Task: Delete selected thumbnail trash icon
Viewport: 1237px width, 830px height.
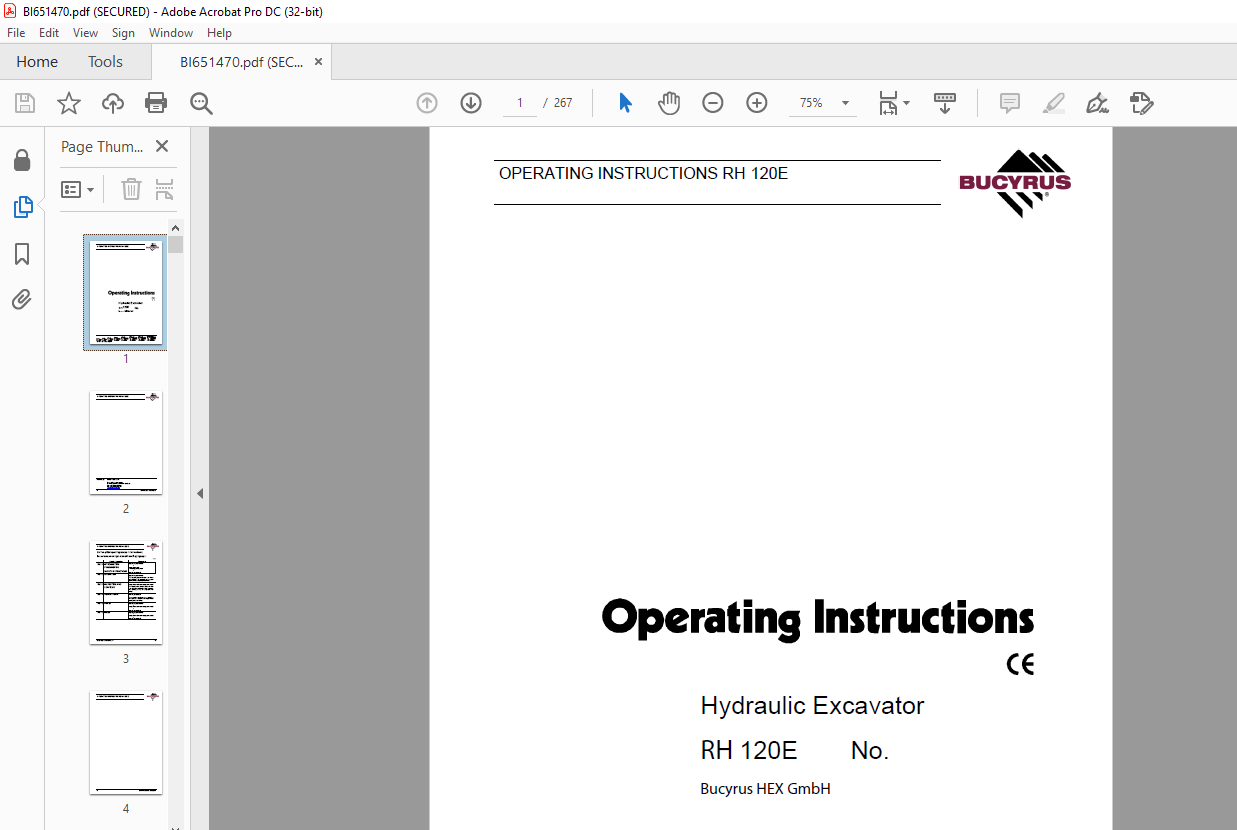Action: (x=131, y=189)
